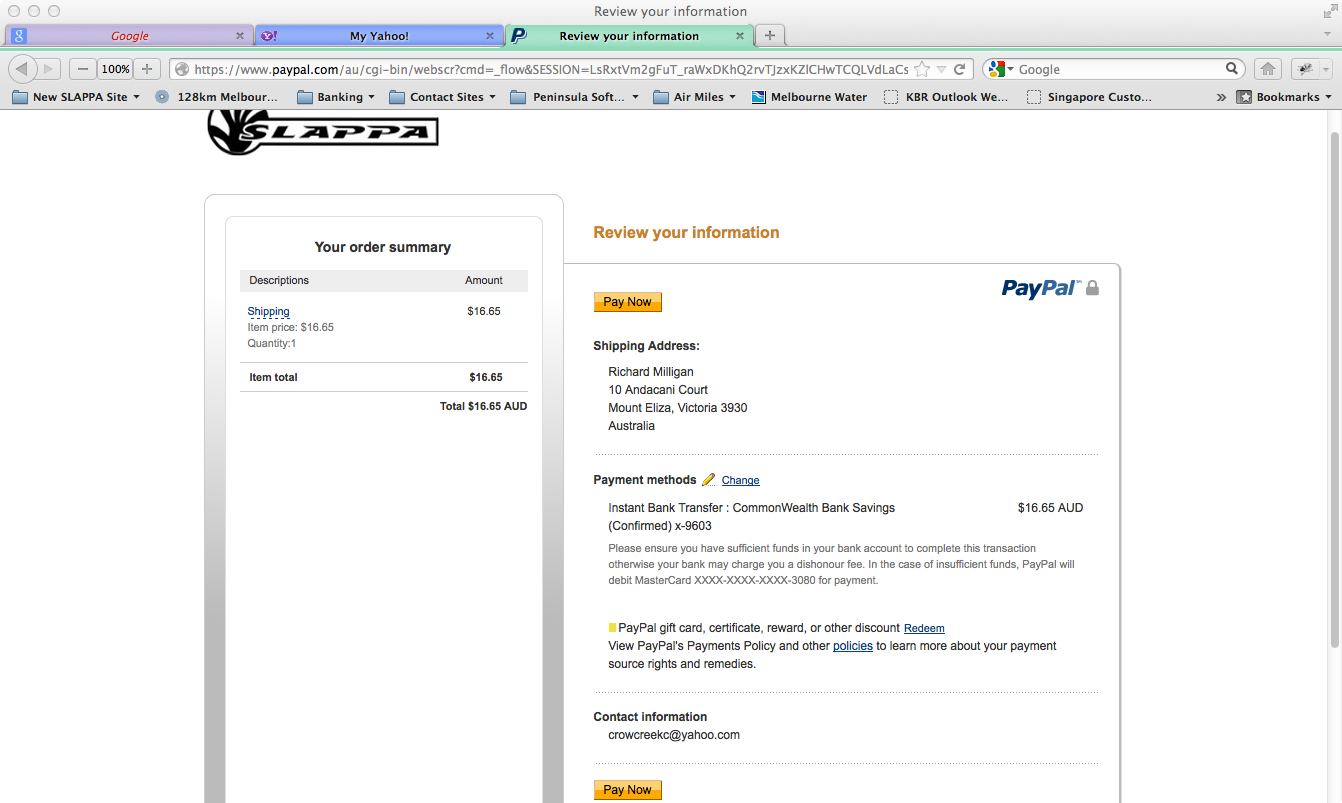Click the SLAPPA logo
Viewport: 1342px width, 803px height.
[323, 132]
